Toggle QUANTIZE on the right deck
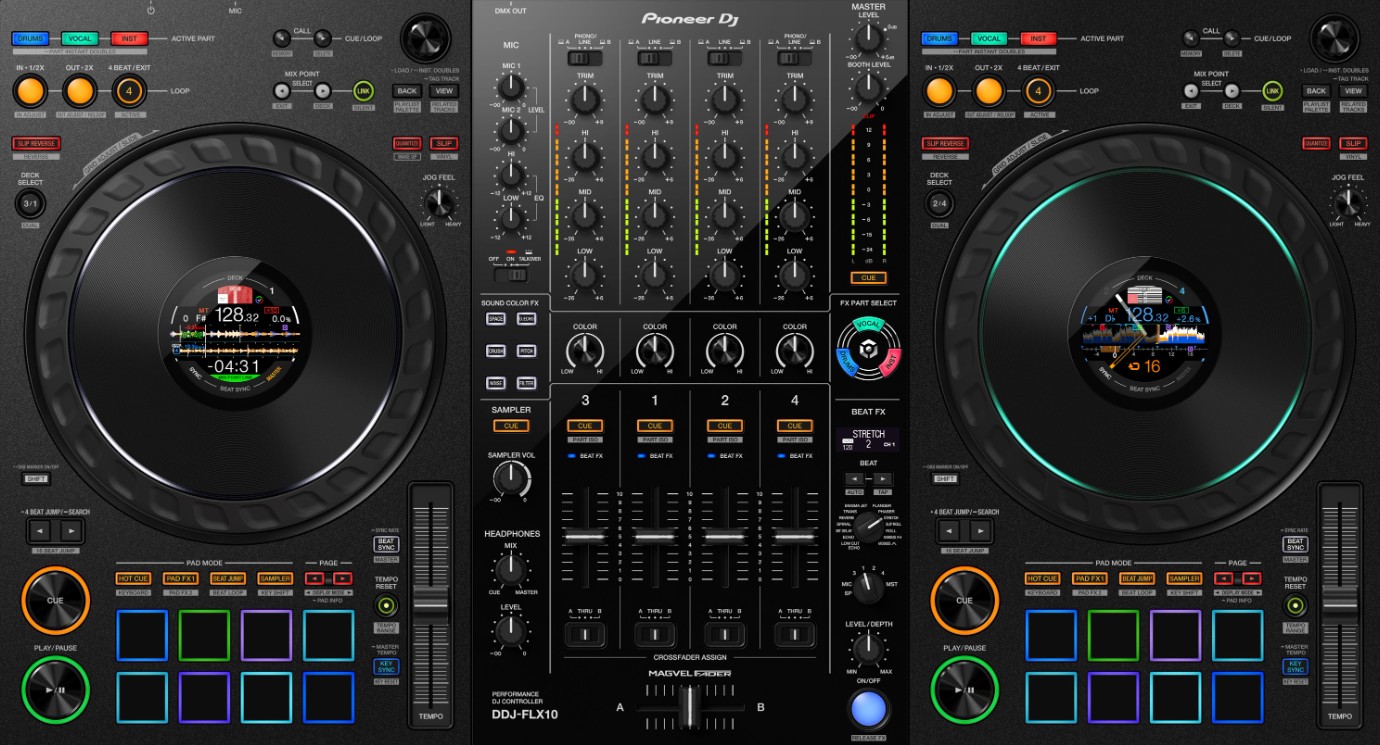Screen dimensions: 1380x745 click(1316, 143)
